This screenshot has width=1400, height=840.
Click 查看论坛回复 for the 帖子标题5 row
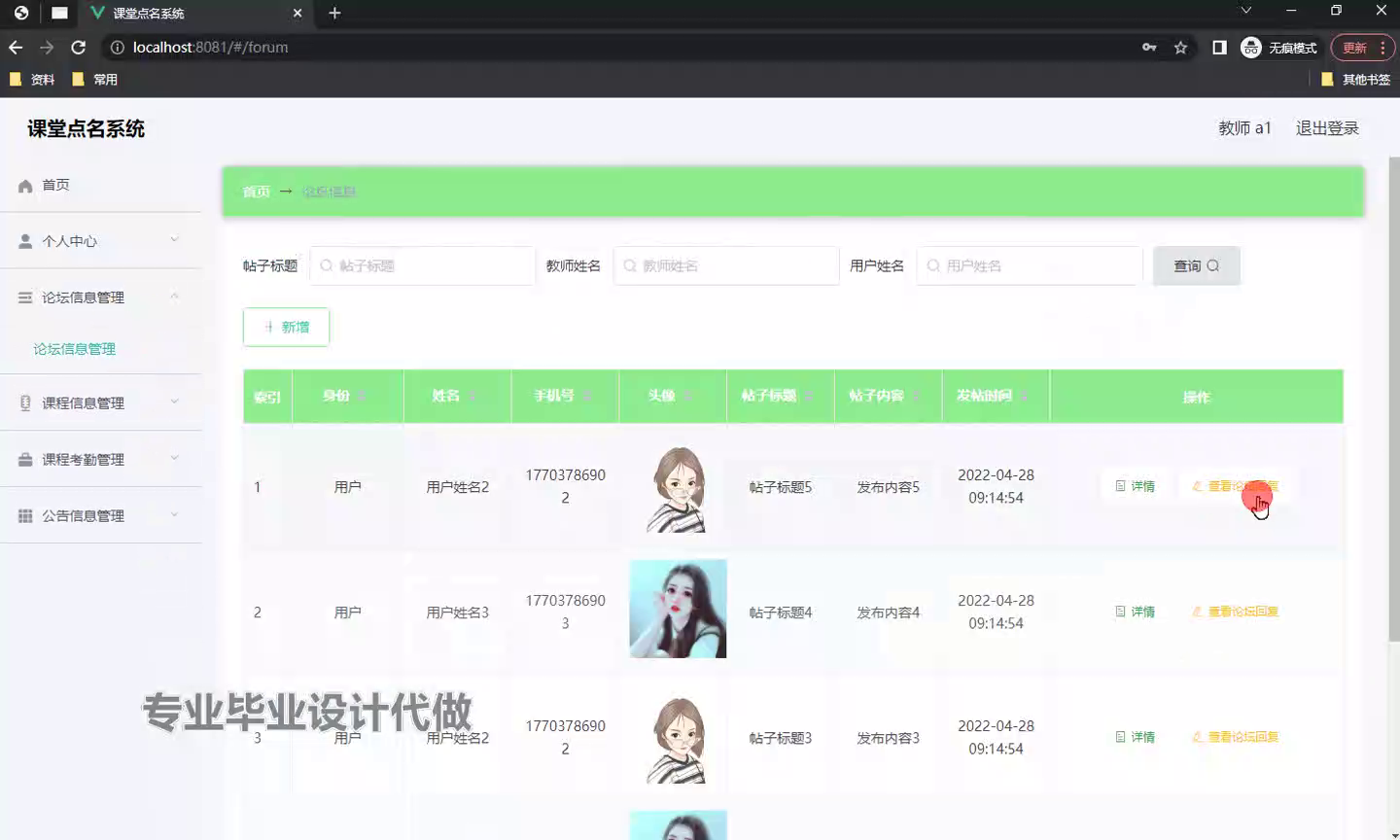click(1235, 486)
